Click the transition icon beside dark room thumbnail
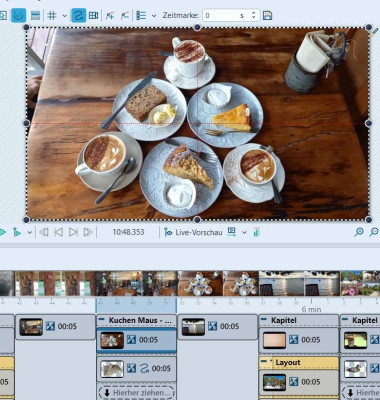Viewport: 380px width, 400px height. (212, 326)
